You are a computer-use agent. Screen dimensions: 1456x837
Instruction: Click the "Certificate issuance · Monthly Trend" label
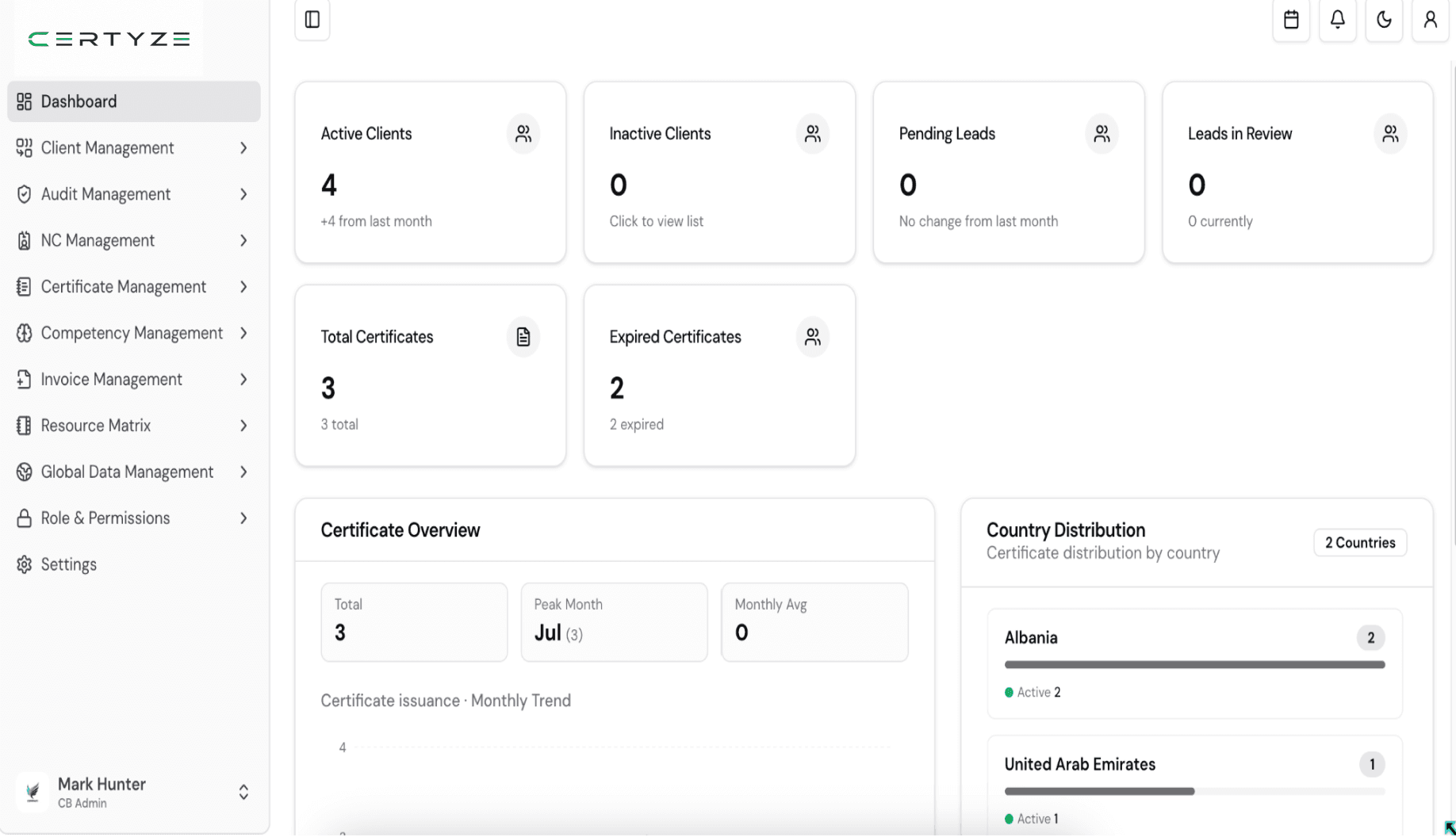[x=446, y=701]
